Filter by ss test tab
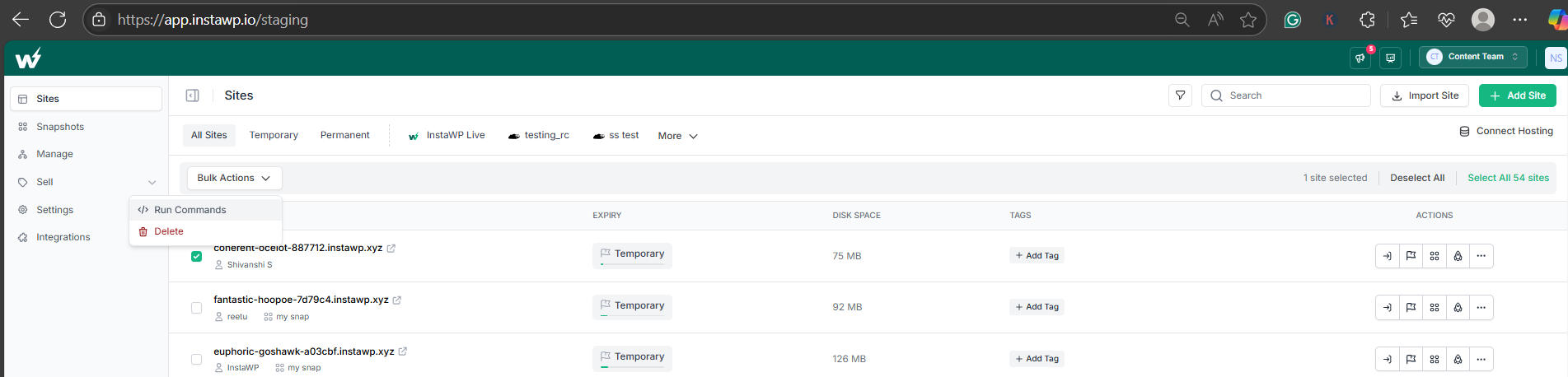The height and width of the screenshot is (377, 1568). 615,135
